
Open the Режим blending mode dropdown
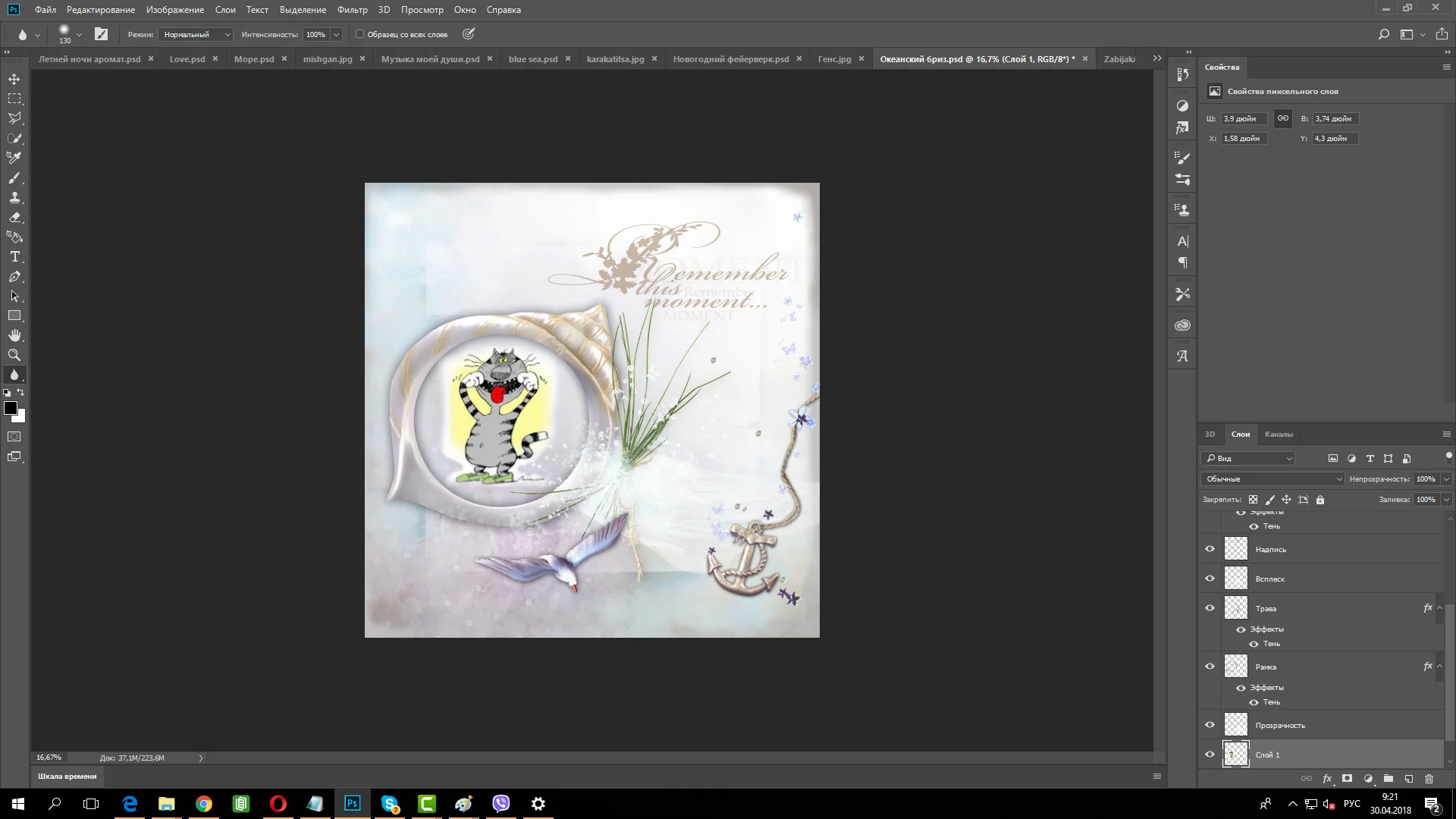click(196, 34)
